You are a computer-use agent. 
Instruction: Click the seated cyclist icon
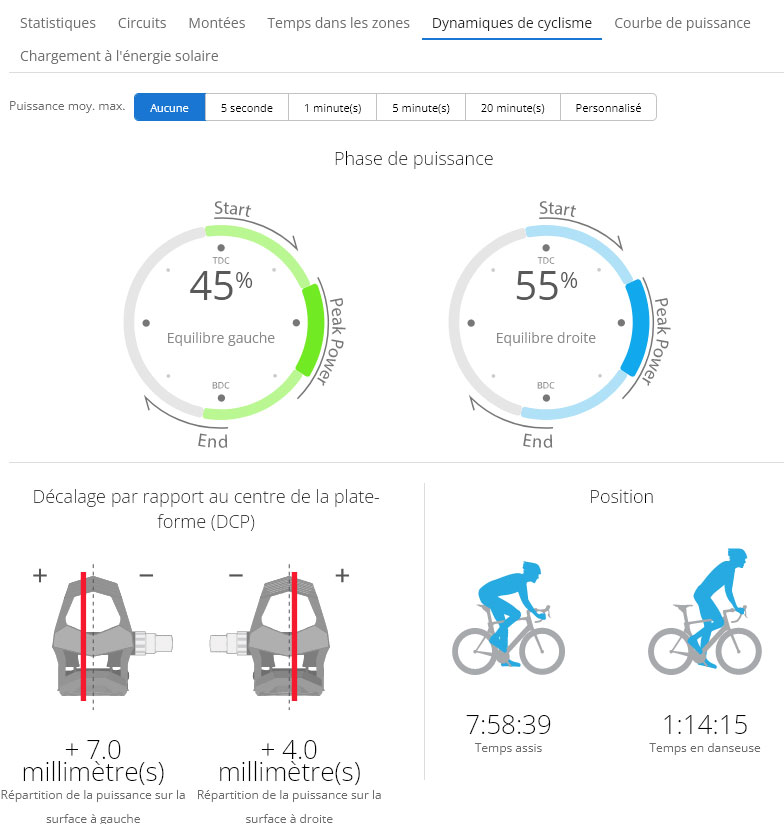pos(508,618)
